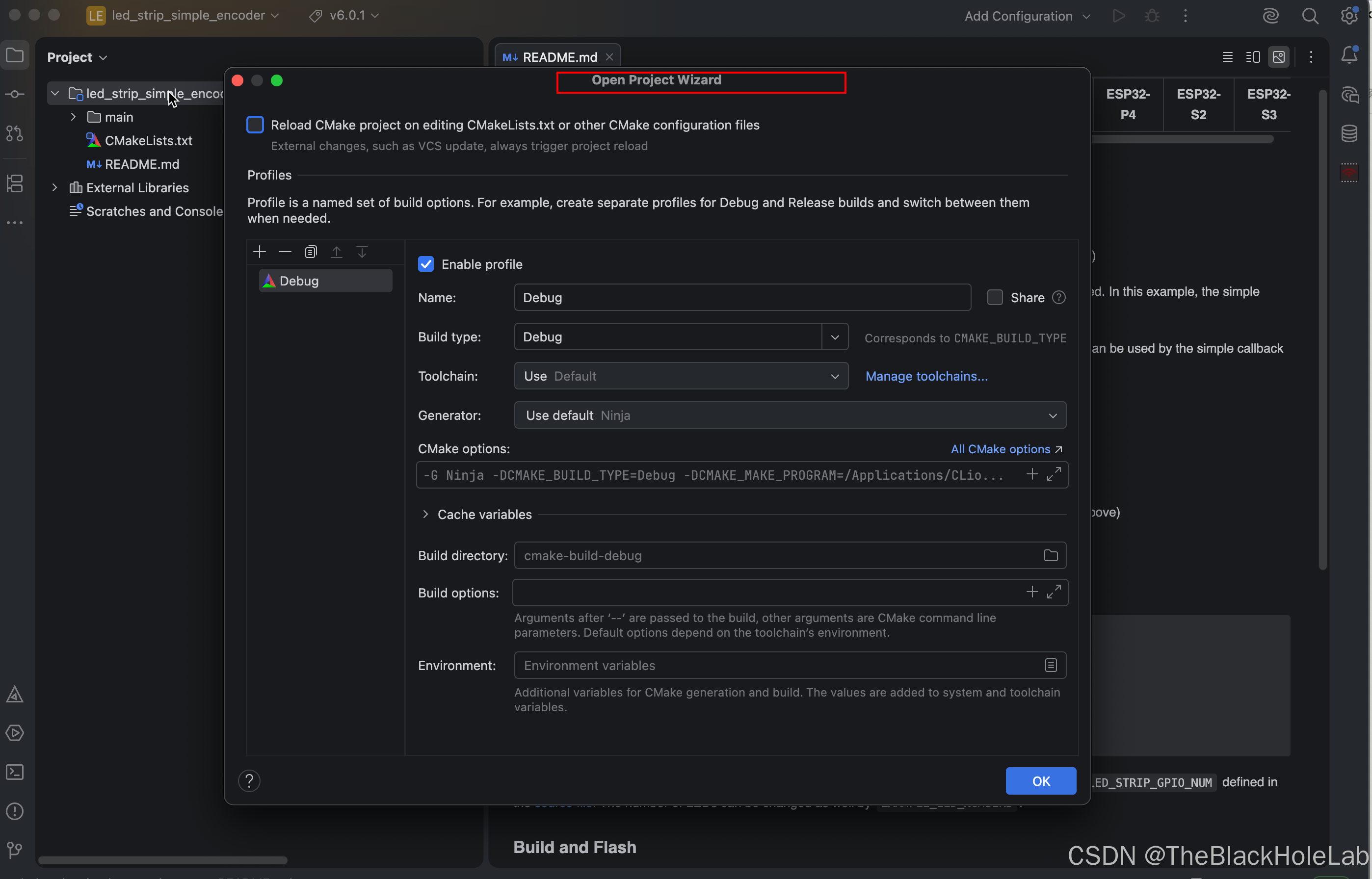
Task: Remove the selected CMake profile
Action: click(x=285, y=252)
